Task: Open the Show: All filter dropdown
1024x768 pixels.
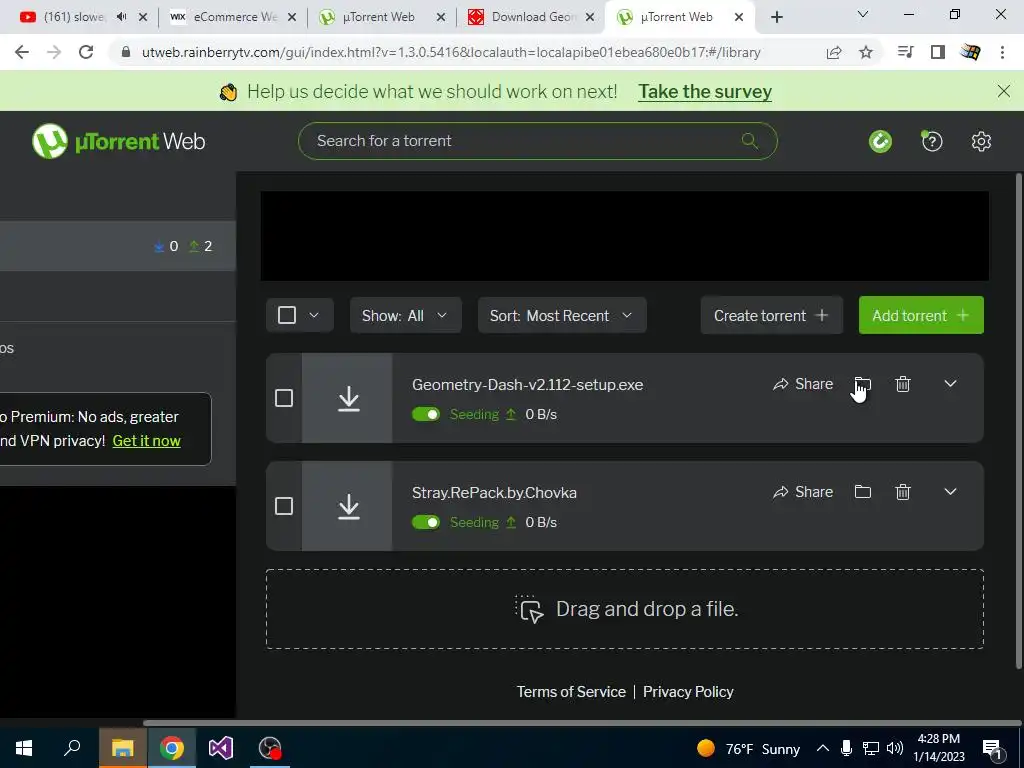Action: [x=406, y=315]
